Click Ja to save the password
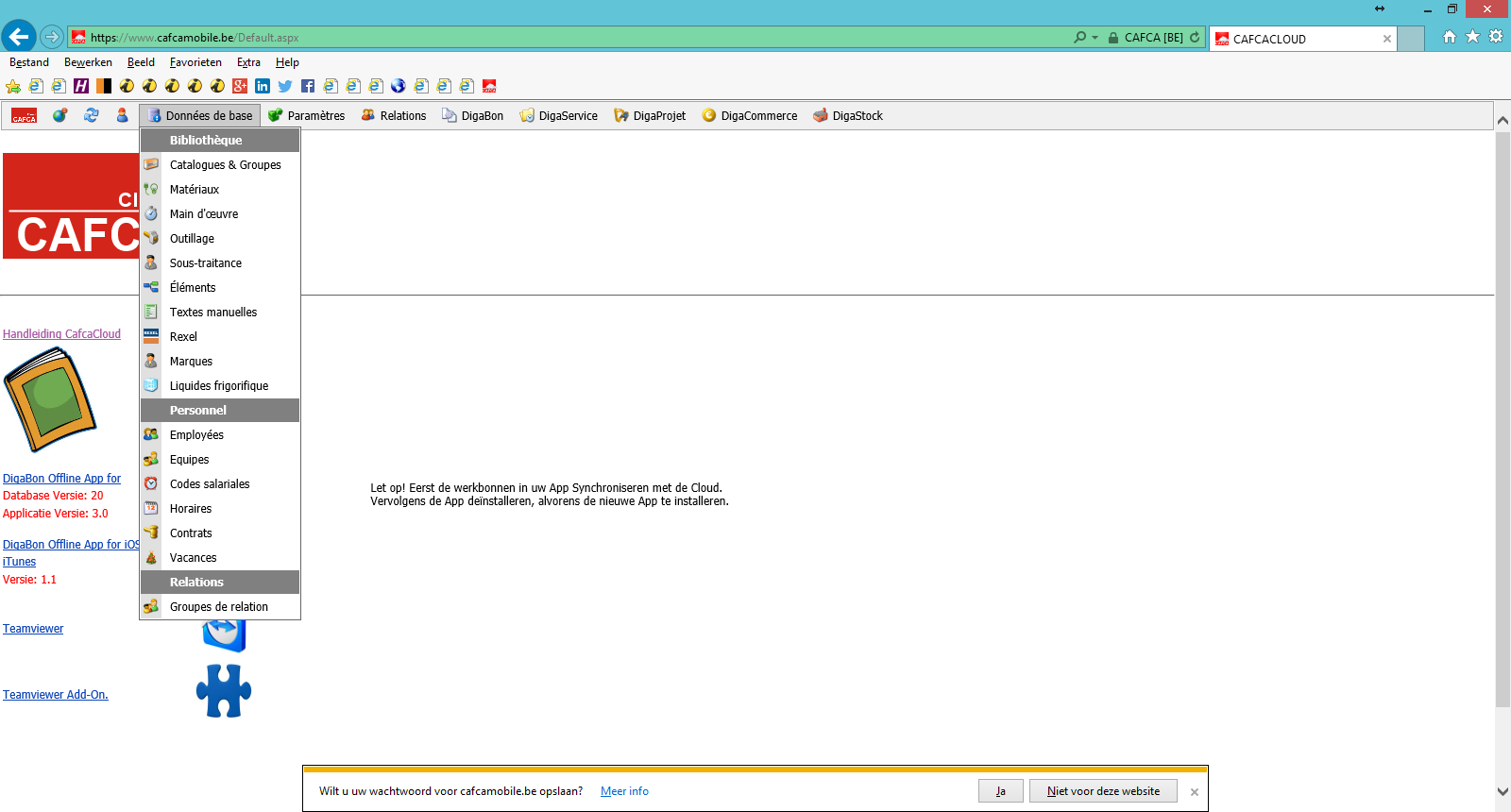Image resolution: width=1511 pixels, height=812 pixels. coord(1001,791)
